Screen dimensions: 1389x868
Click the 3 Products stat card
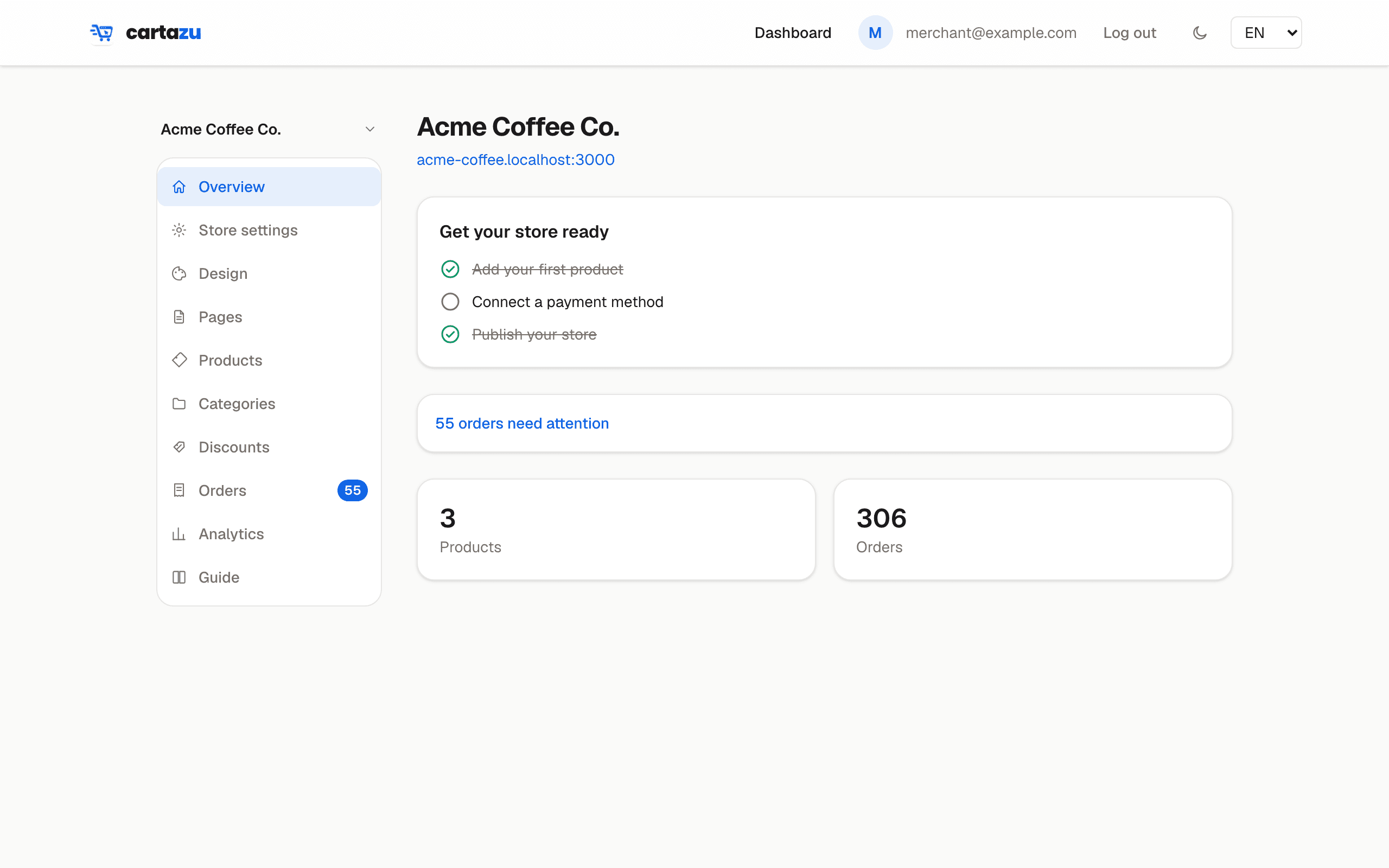616,529
